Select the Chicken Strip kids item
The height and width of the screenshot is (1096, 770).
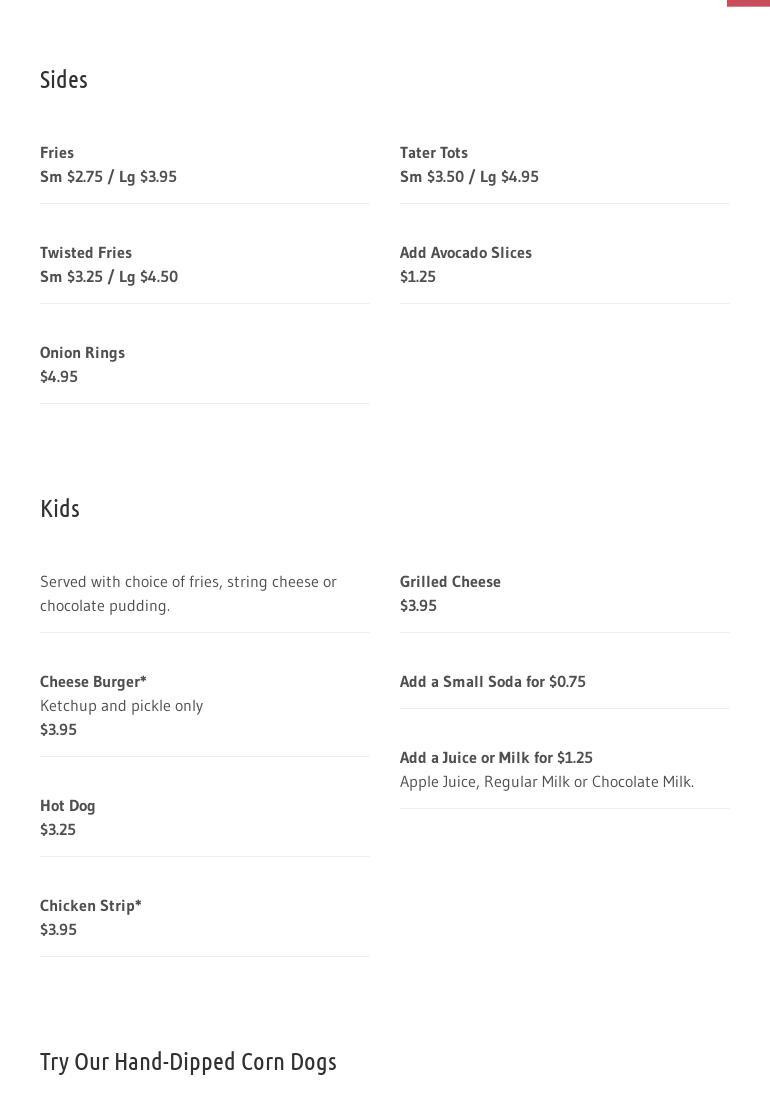(x=91, y=906)
